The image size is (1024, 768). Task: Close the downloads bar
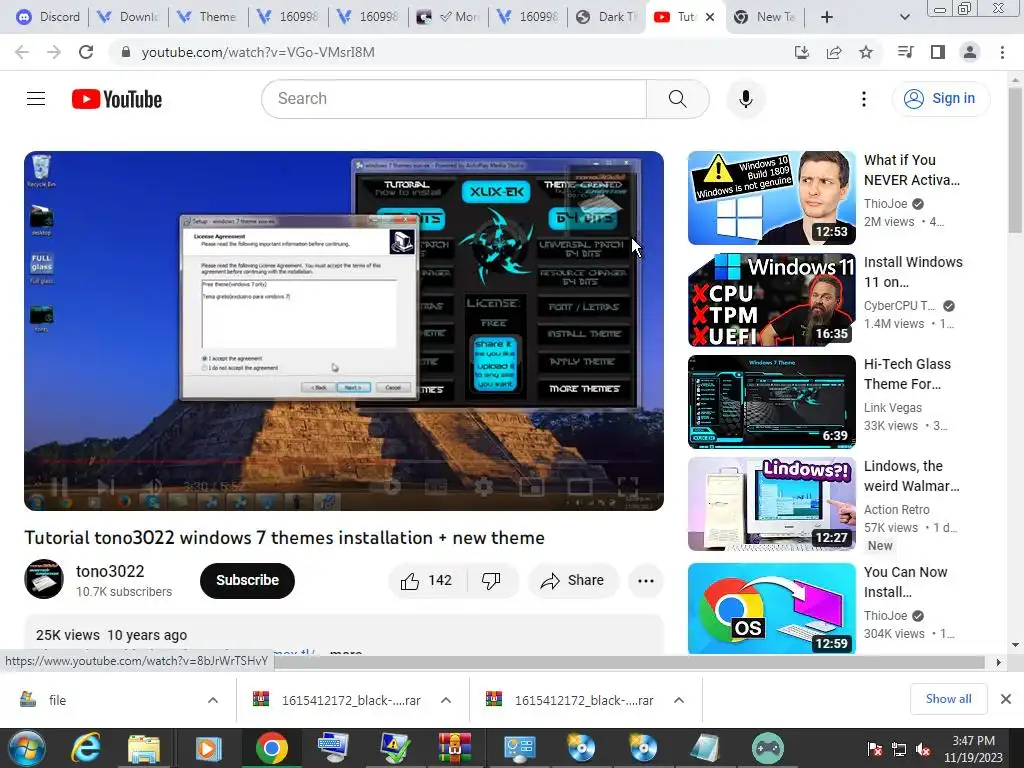pos(1006,699)
